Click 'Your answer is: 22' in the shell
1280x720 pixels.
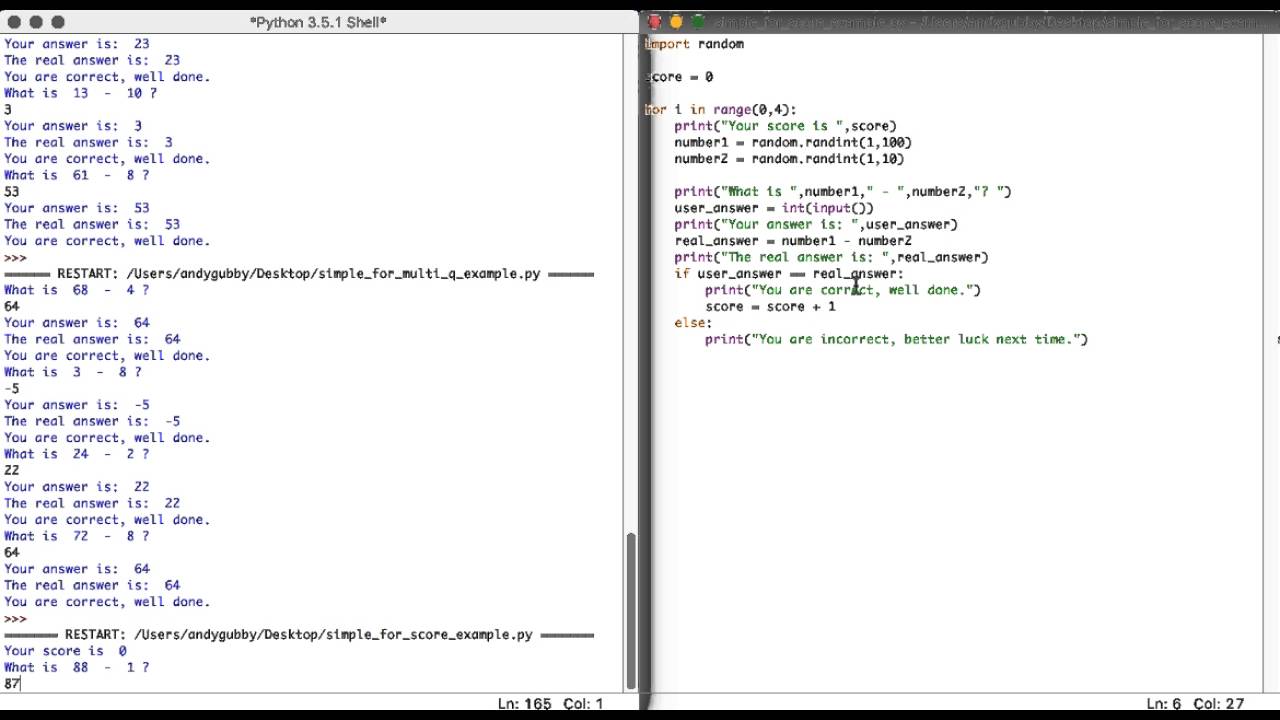coord(76,487)
